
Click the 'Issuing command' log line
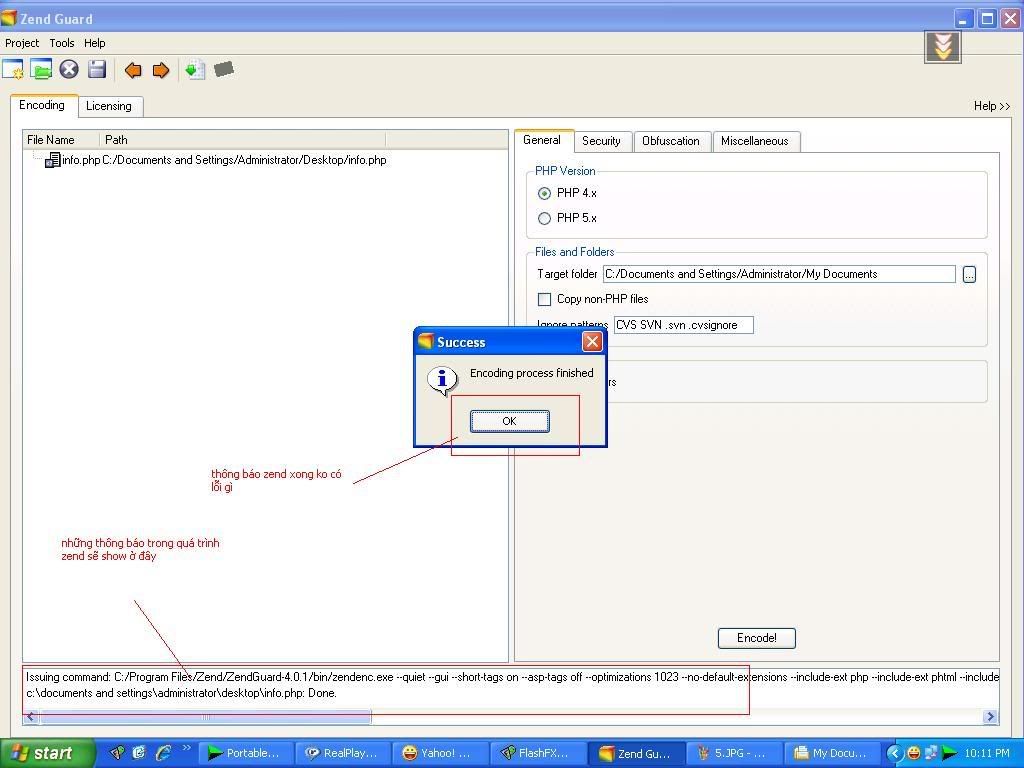click(x=512, y=677)
